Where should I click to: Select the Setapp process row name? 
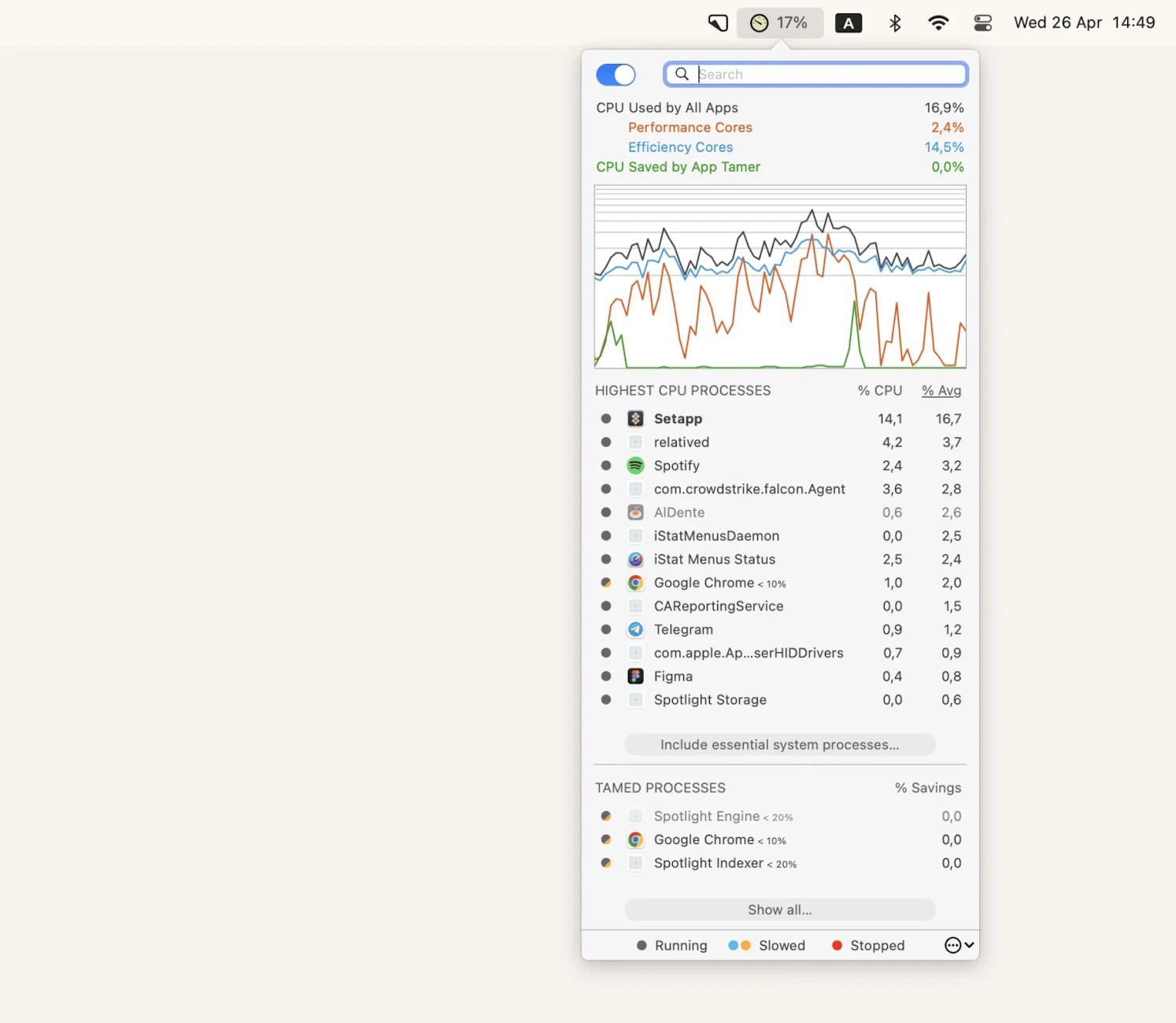(678, 419)
